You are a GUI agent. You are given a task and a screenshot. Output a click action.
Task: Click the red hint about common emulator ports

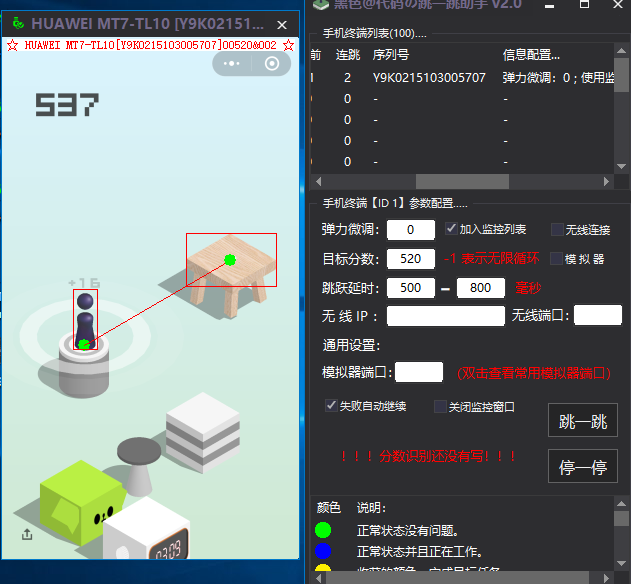534,374
